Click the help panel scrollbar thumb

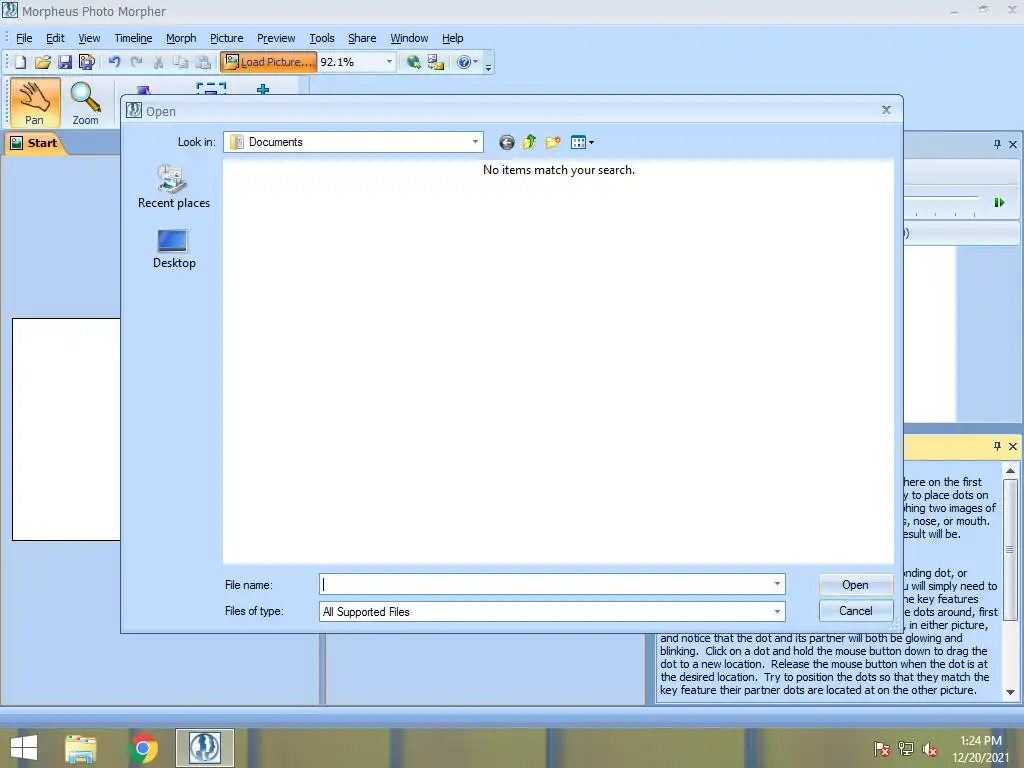(1010, 549)
